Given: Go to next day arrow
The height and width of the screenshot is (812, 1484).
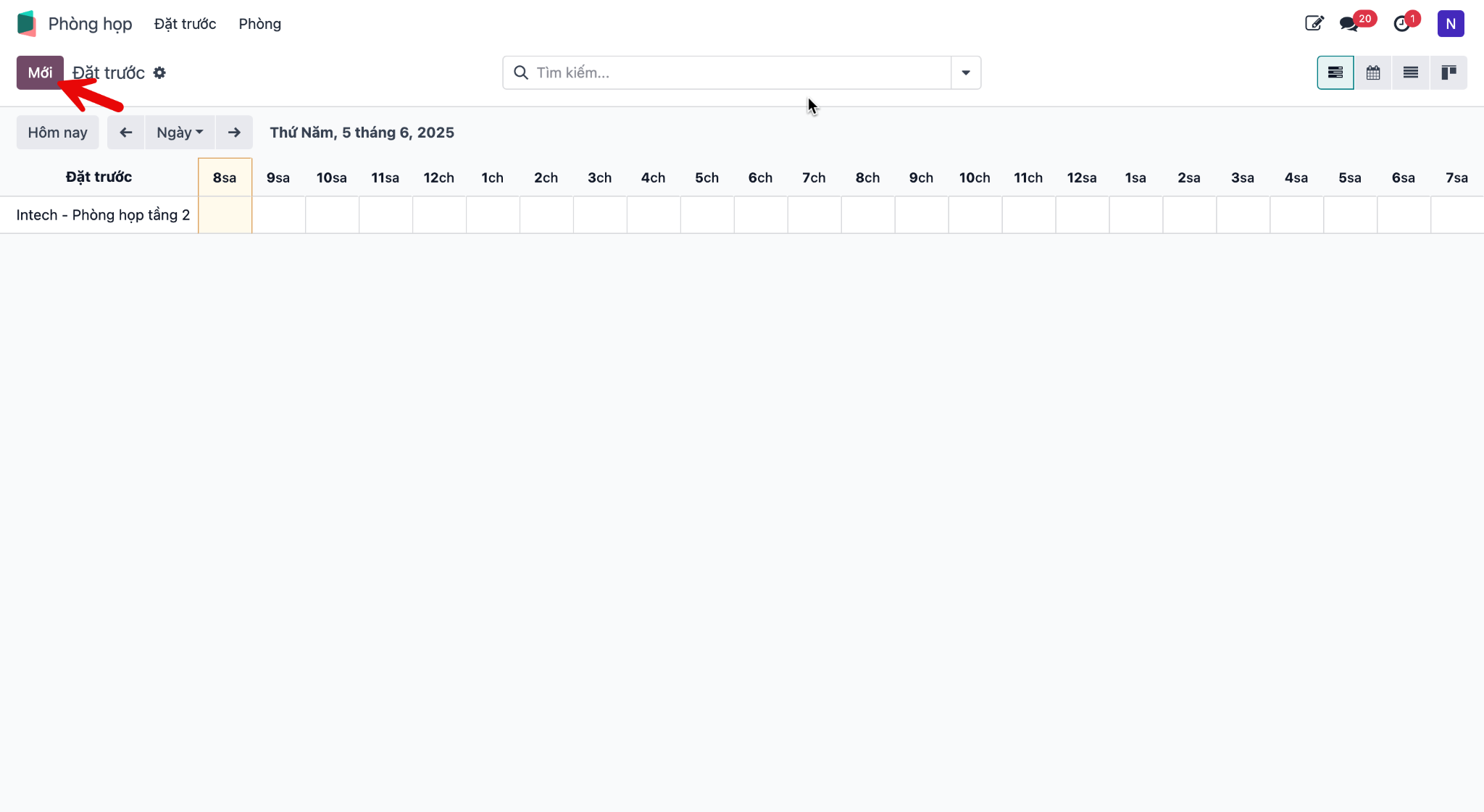Looking at the screenshot, I should click(x=234, y=132).
